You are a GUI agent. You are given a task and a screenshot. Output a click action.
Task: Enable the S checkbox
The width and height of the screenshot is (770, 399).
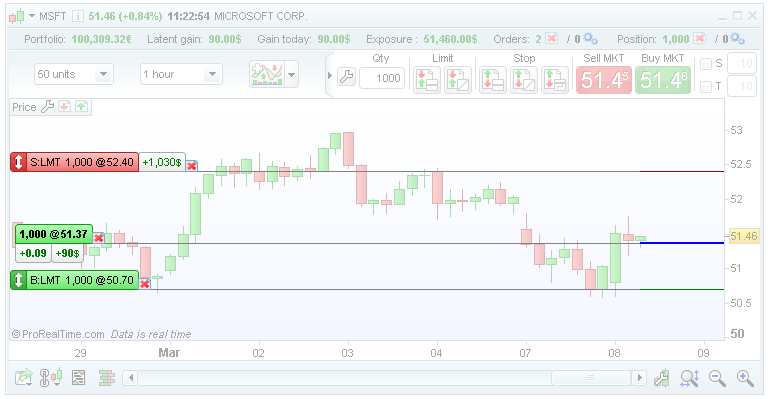[x=706, y=63]
